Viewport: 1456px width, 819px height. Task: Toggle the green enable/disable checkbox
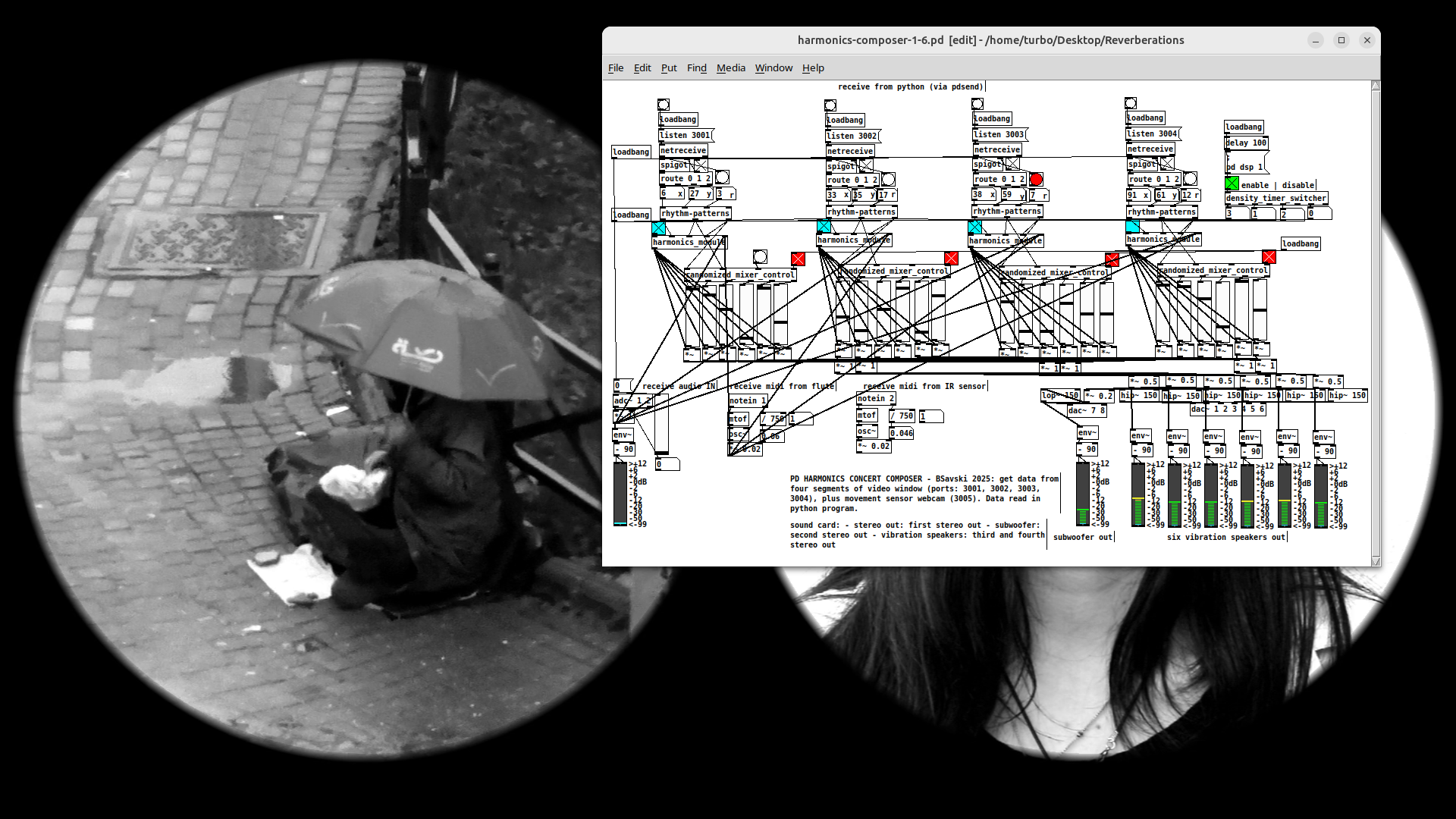(x=1232, y=184)
